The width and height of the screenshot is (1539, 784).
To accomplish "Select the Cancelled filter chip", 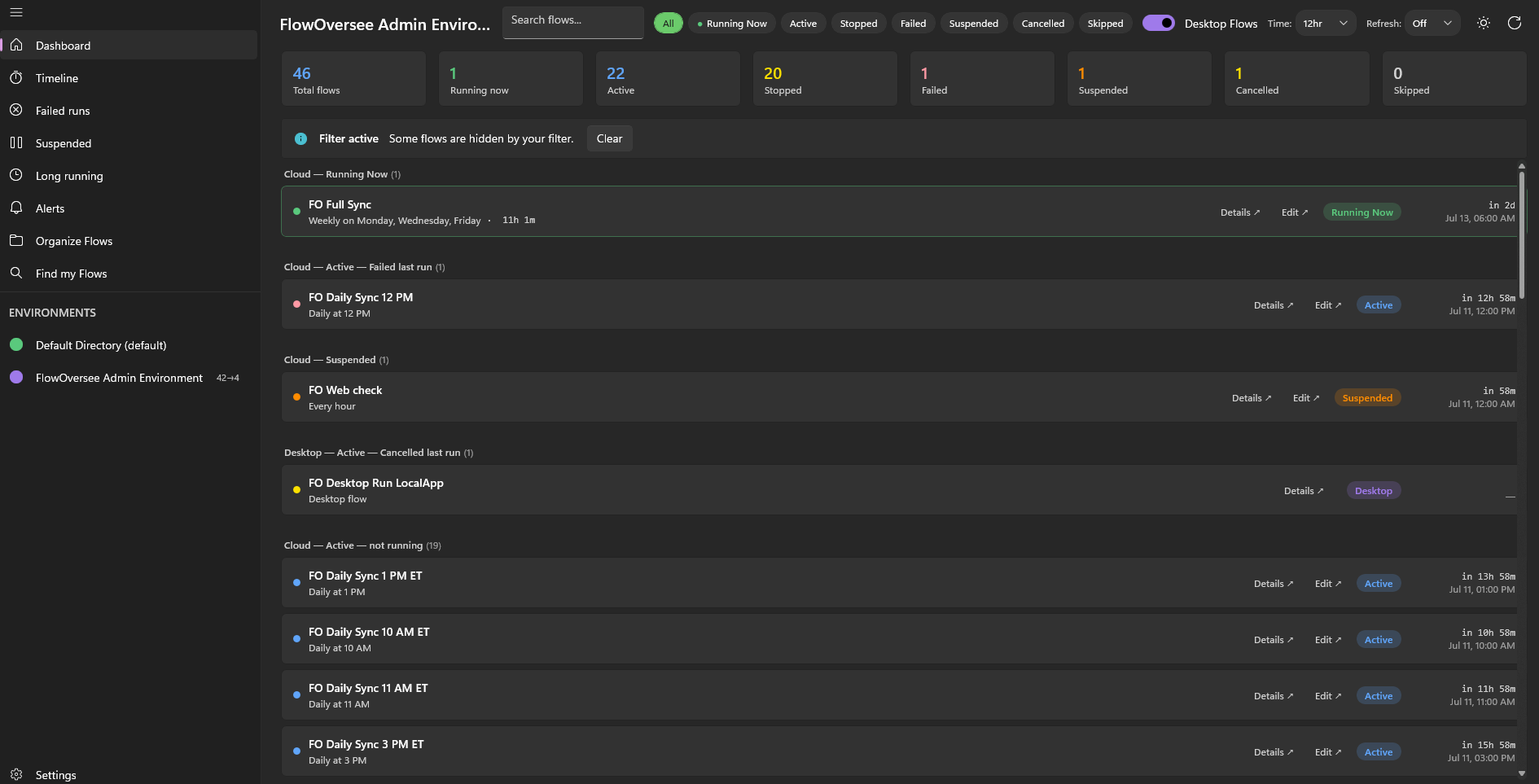I will pyautogui.click(x=1043, y=23).
